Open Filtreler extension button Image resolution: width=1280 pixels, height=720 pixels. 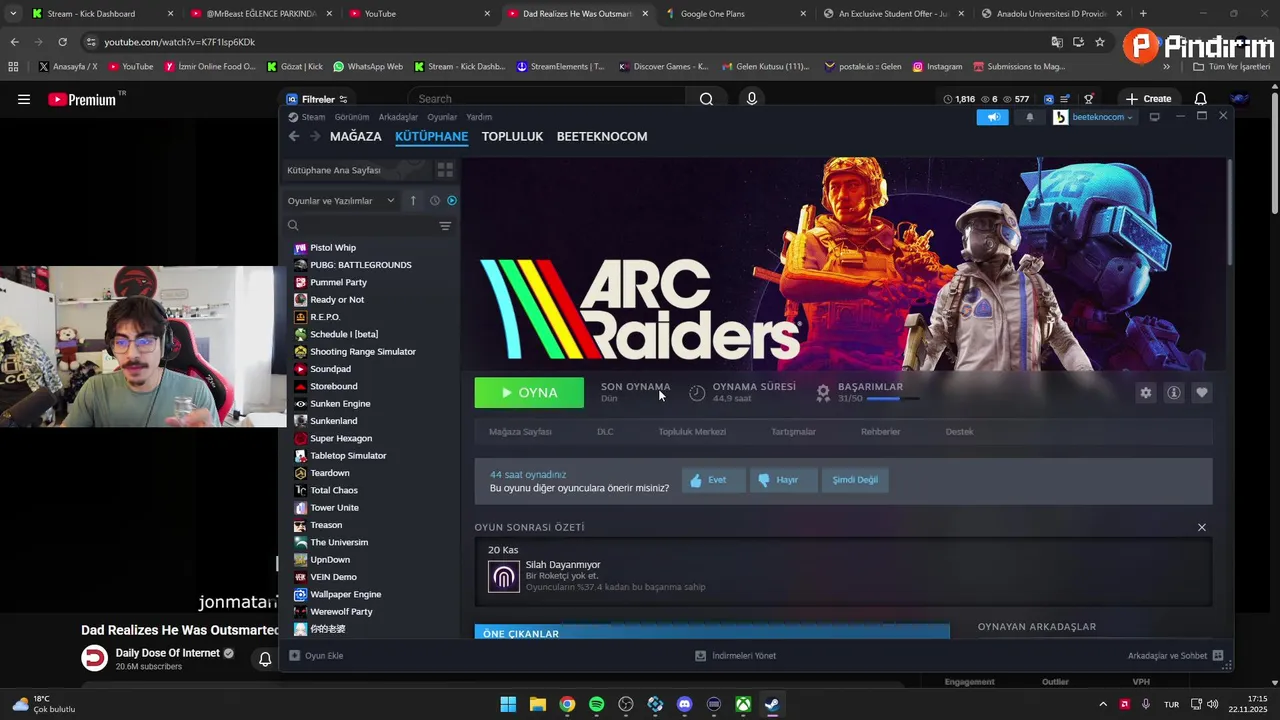[317, 99]
